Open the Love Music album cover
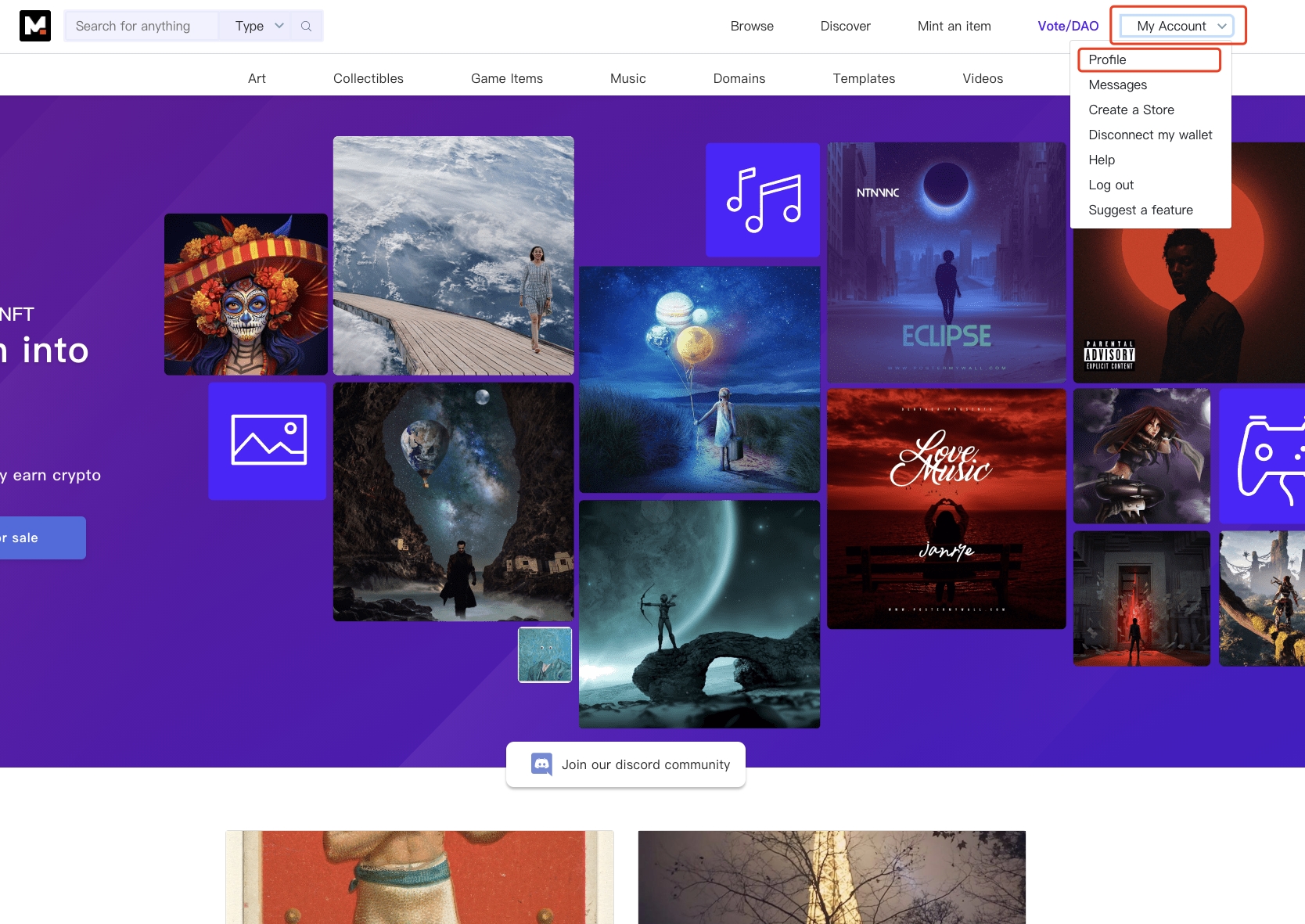Viewport: 1305px width, 924px height. pyautogui.click(x=947, y=509)
